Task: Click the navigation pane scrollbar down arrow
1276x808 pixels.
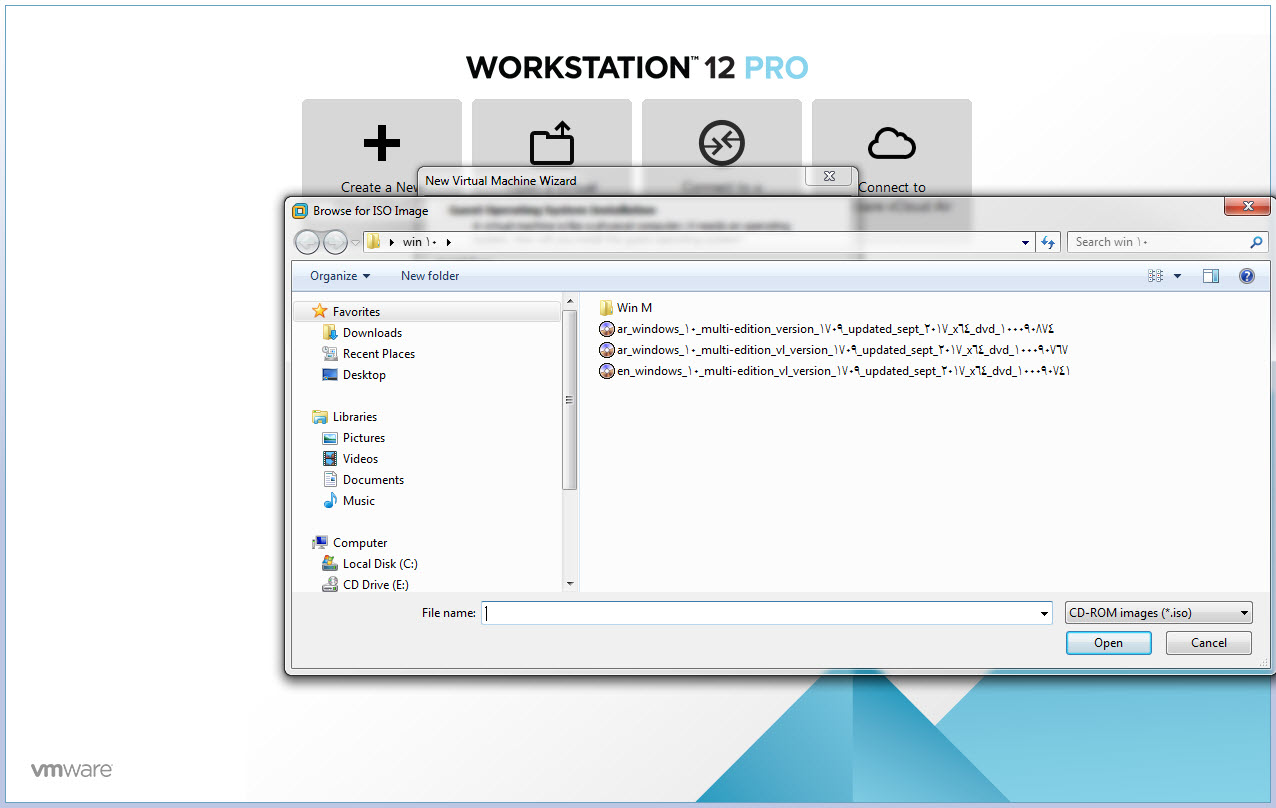Action: pos(570,584)
